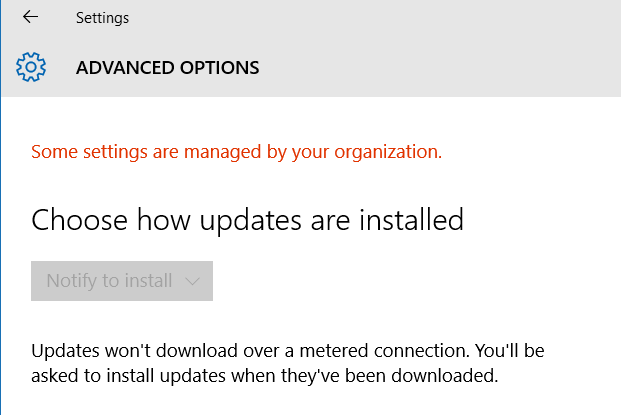The image size is (621, 415).
Task: Click the word 'installed' in the section heading
Action: click(x=411, y=220)
